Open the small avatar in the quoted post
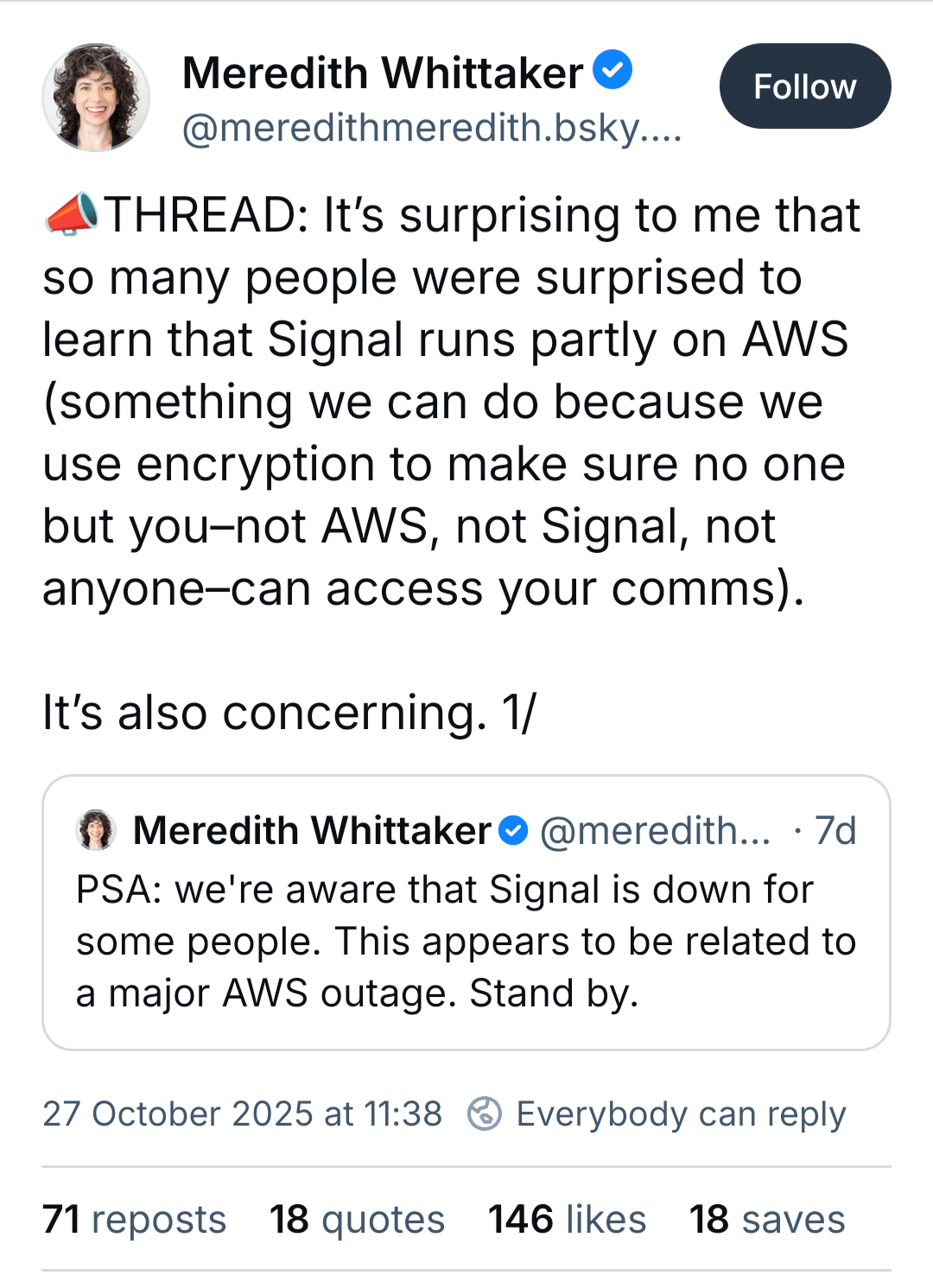 pyautogui.click(x=96, y=830)
